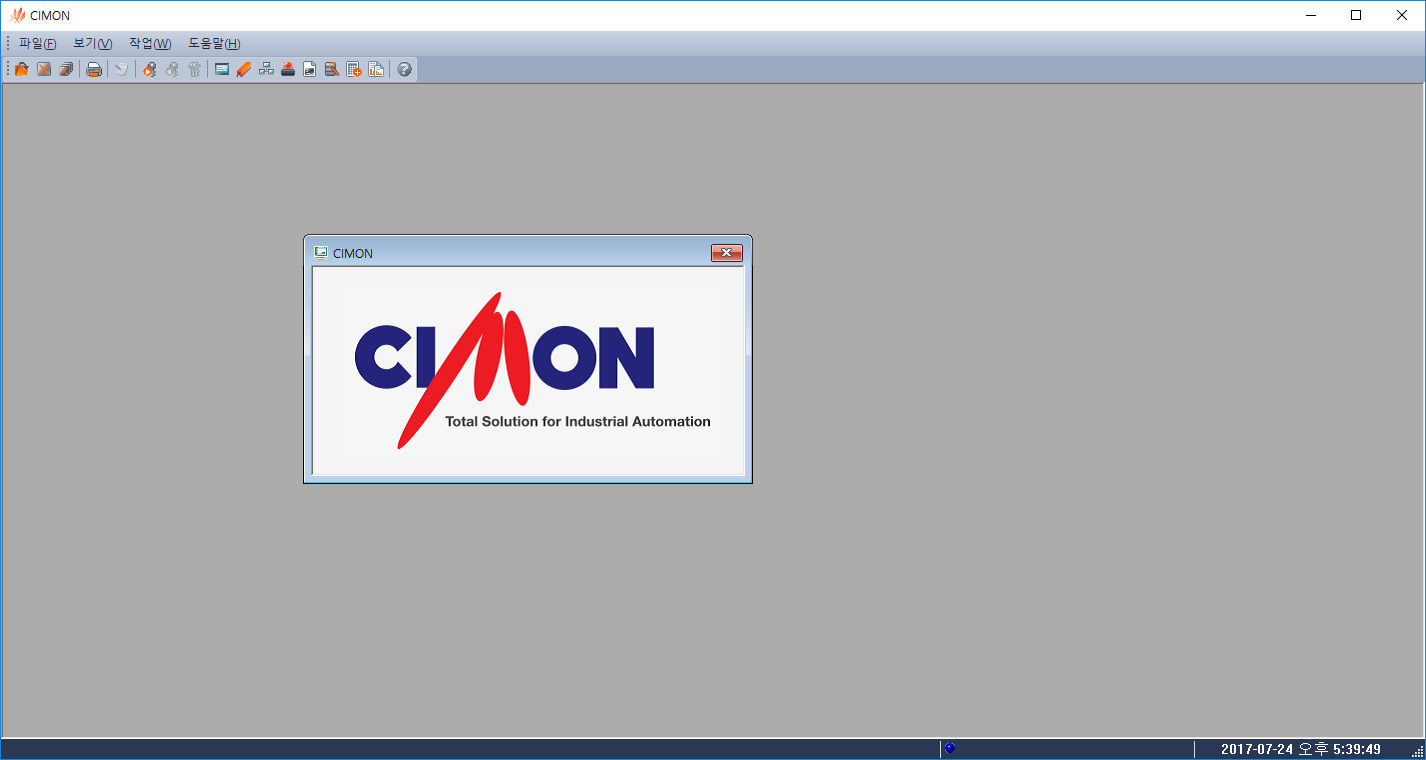Open the 도움말(H) menu
Screen dimensions: 1426x760
pos(214,44)
